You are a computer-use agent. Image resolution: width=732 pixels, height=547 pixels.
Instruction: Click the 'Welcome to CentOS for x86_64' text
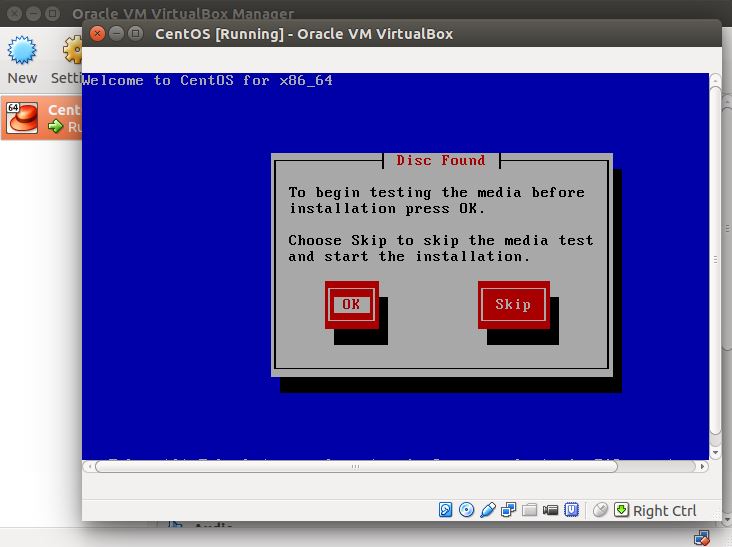(x=207, y=80)
